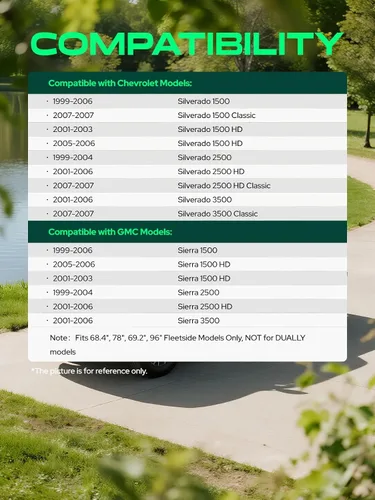Click years '1999-2006' beside Silverado 1500

pyautogui.click(x=73, y=101)
